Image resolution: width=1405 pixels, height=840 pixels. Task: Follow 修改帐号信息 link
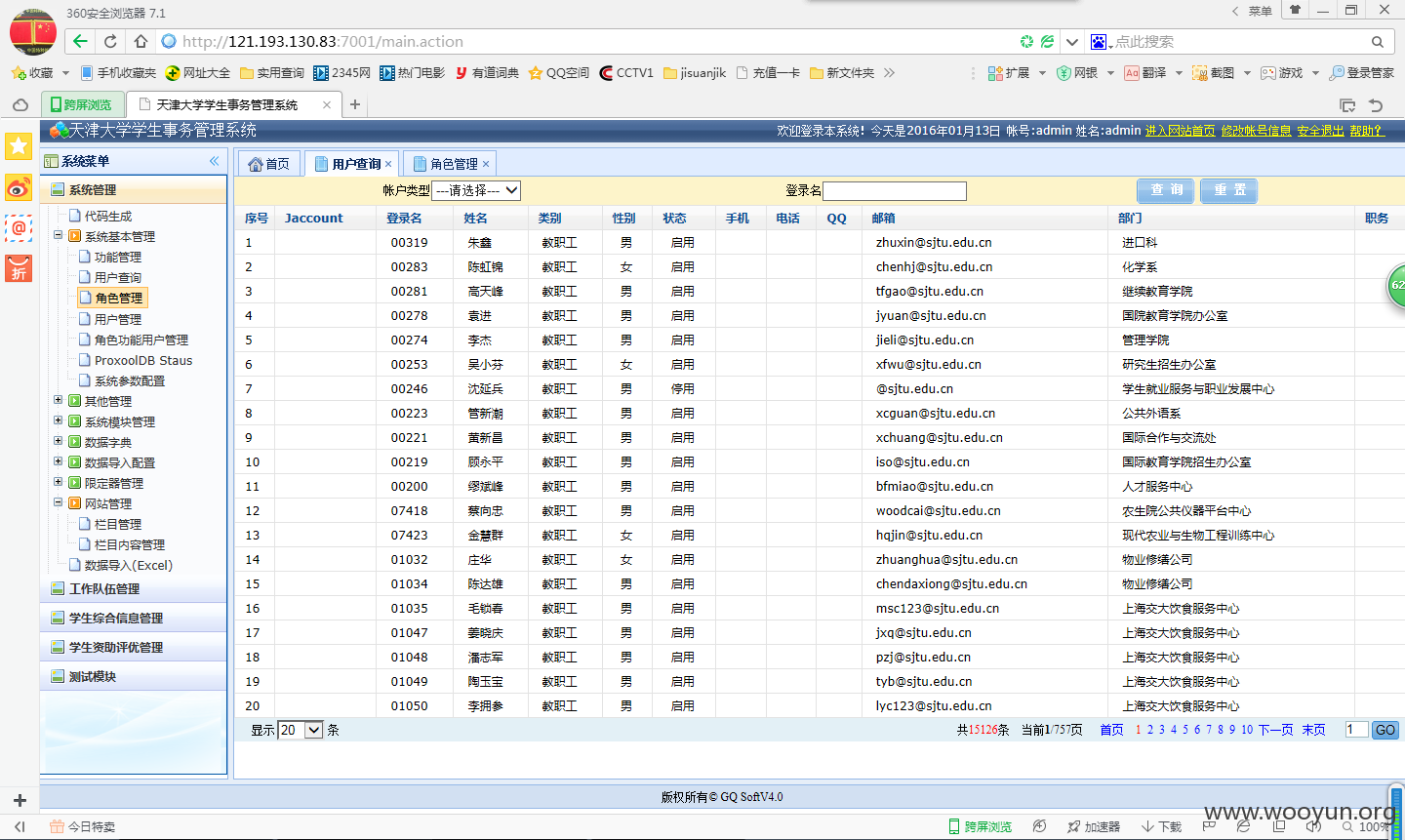[1257, 131]
